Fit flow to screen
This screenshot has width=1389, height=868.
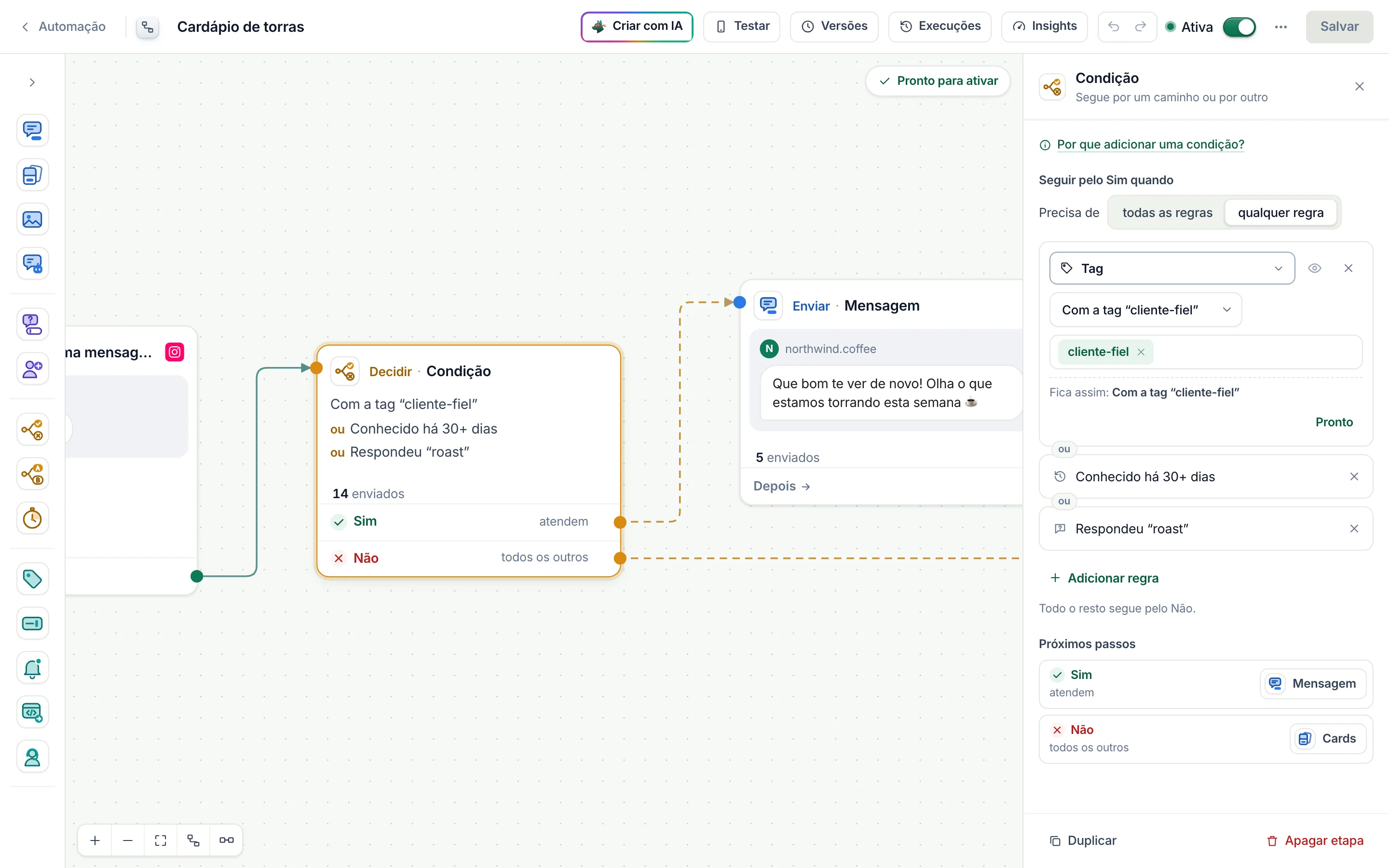click(x=161, y=841)
